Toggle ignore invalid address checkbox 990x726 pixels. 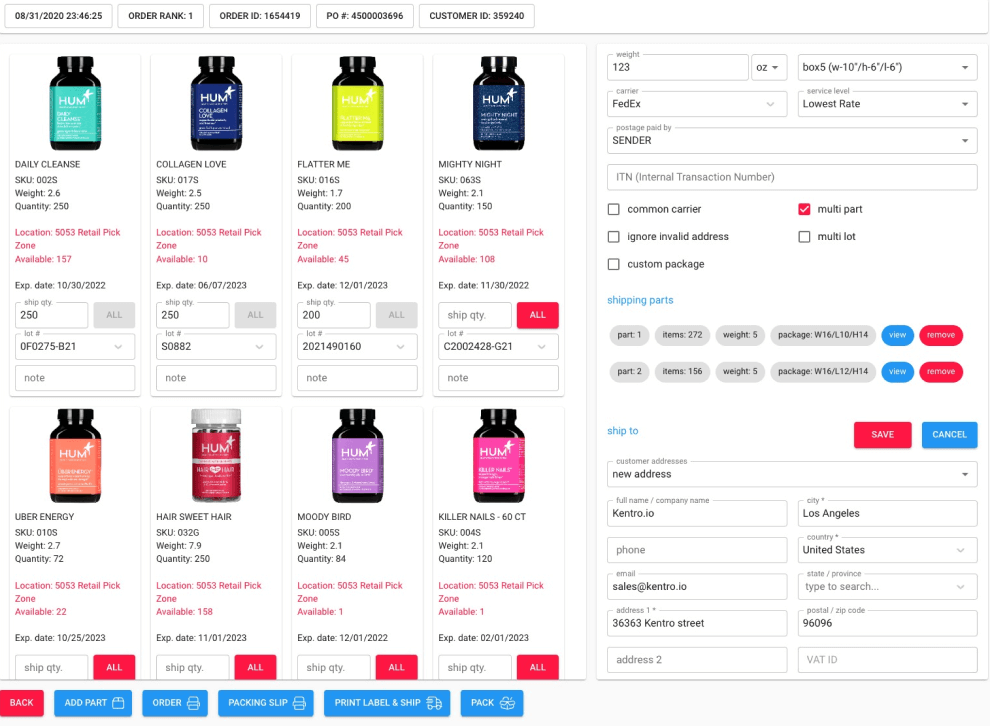click(x=614, y=237)
